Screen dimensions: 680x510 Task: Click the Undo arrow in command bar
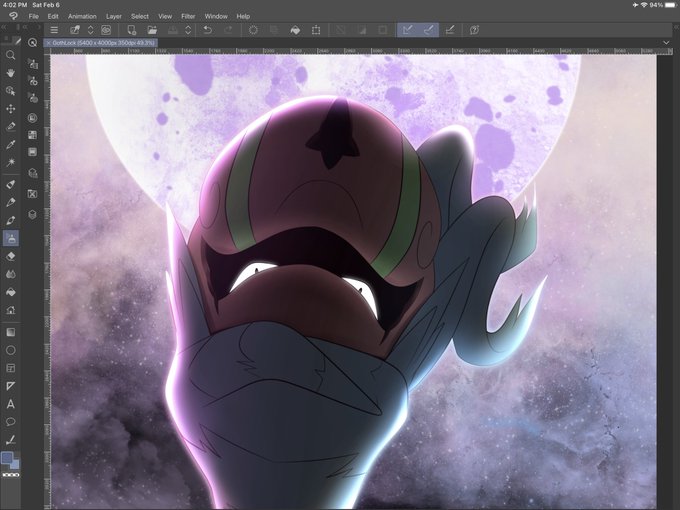tap(208, 30)
